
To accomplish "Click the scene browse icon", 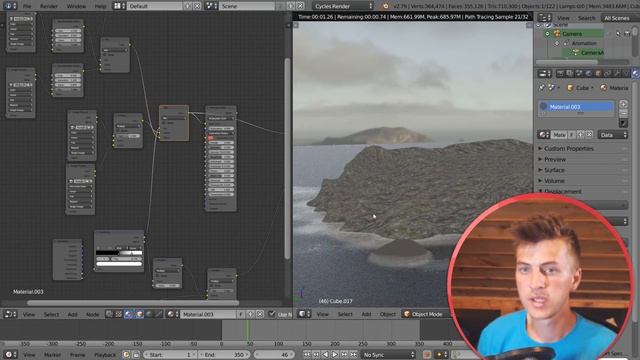I will click(x=211, y=6).
